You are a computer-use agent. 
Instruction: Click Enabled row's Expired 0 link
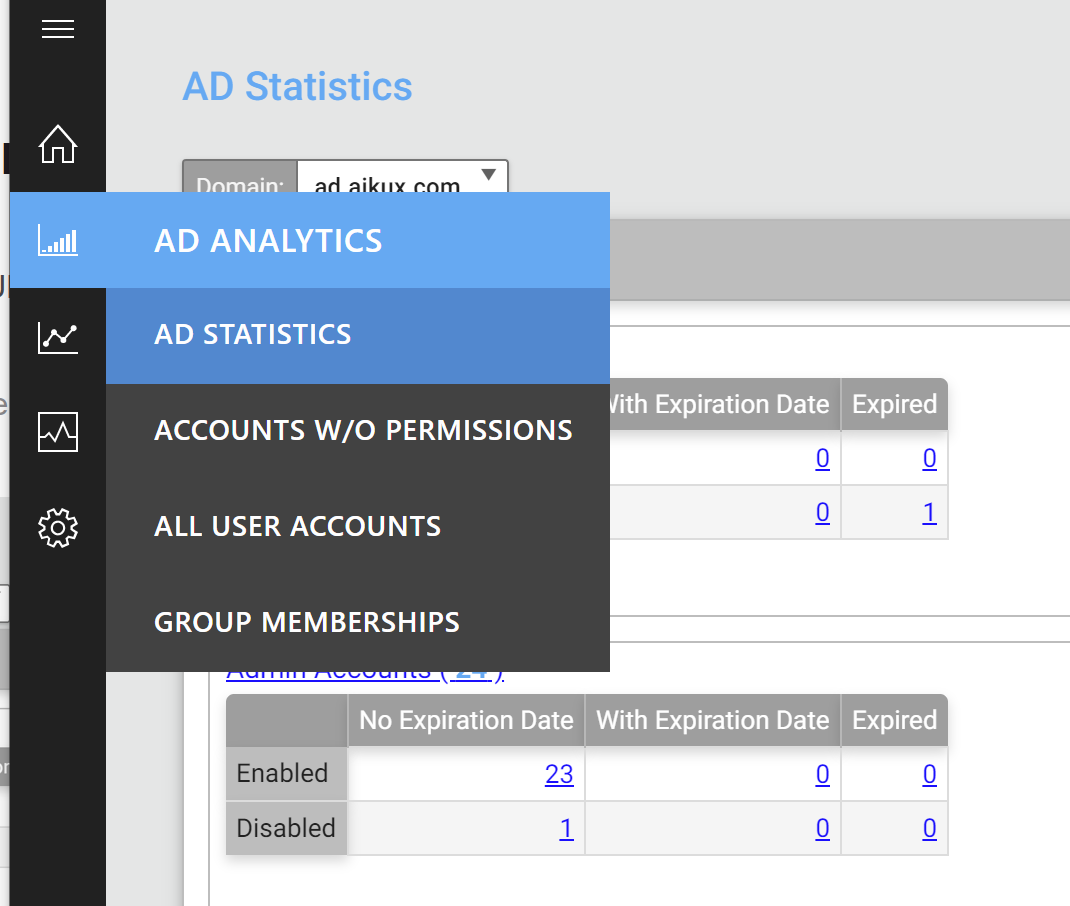tap(929, 774)
